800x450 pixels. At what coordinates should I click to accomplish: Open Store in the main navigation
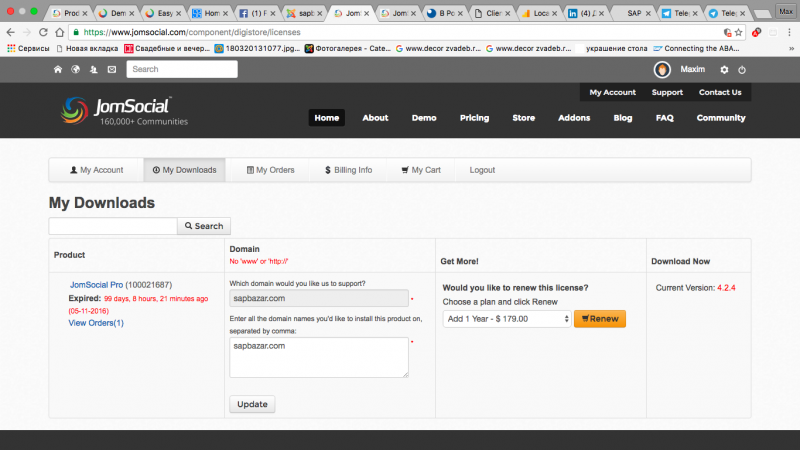point(523,118)
